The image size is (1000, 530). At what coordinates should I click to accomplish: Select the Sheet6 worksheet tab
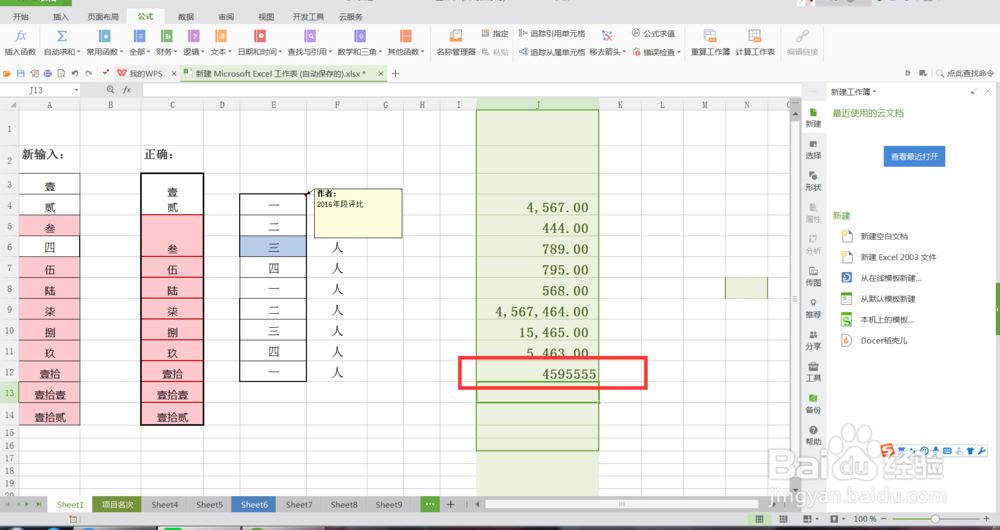254,504
